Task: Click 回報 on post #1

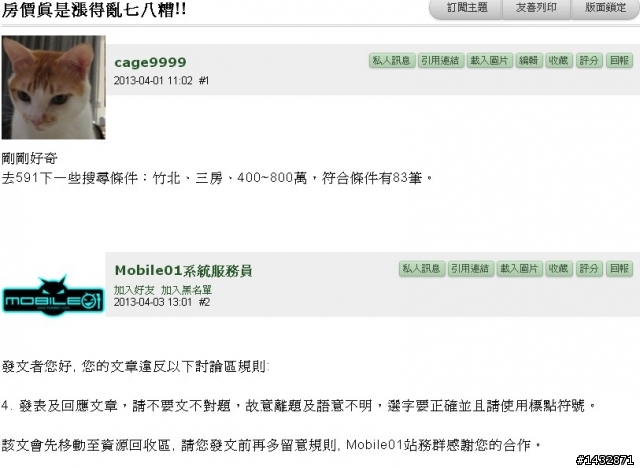Action: point(619,60)
